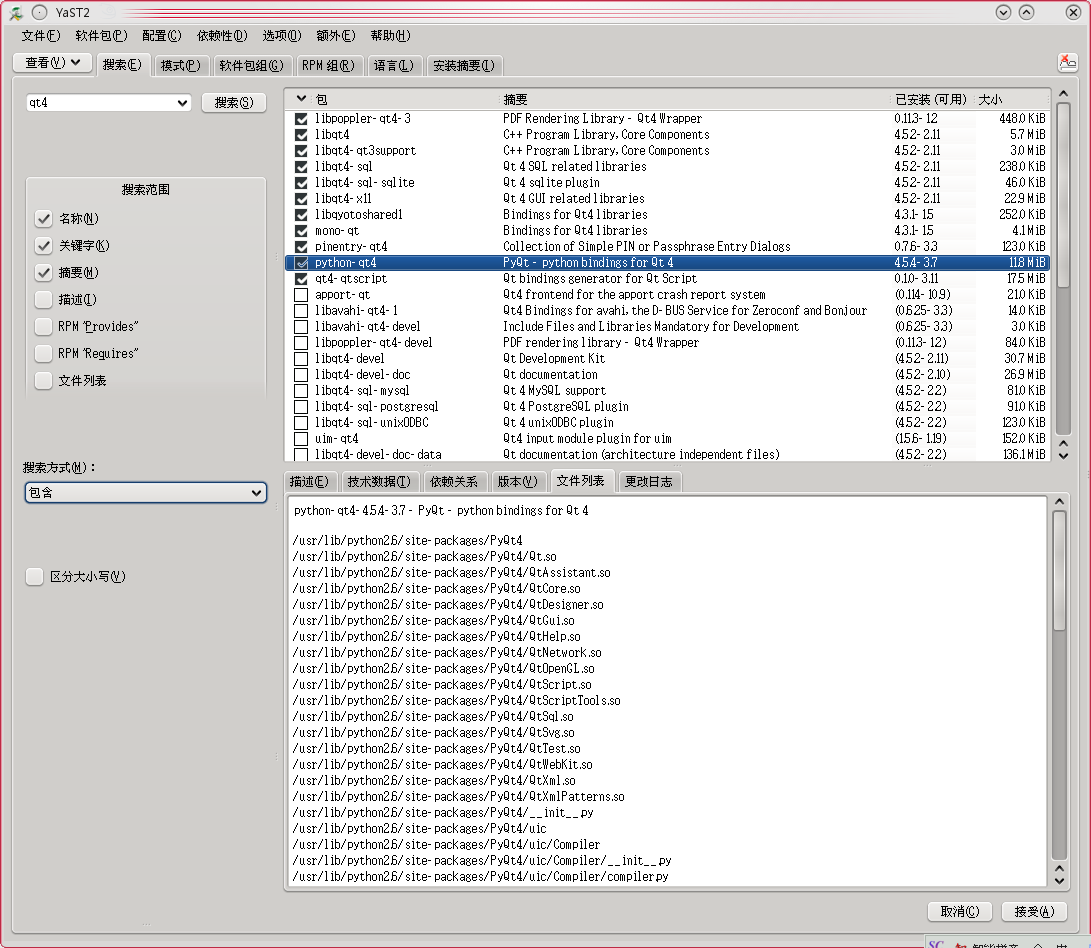Enable RPM "Requires" search checkbox
Viewport: 1091px width, 948px height.
(43, 354)
